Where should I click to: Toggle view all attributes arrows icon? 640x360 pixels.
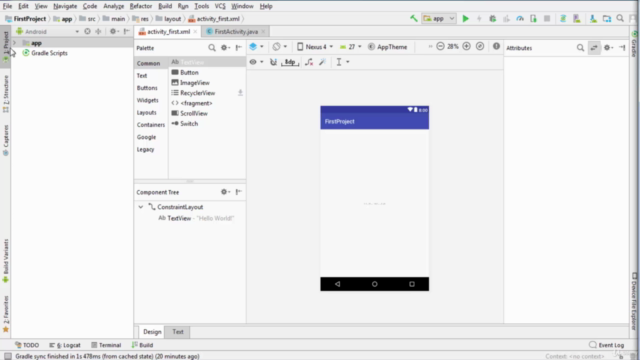pyautogui.click(x=594, y=48)
